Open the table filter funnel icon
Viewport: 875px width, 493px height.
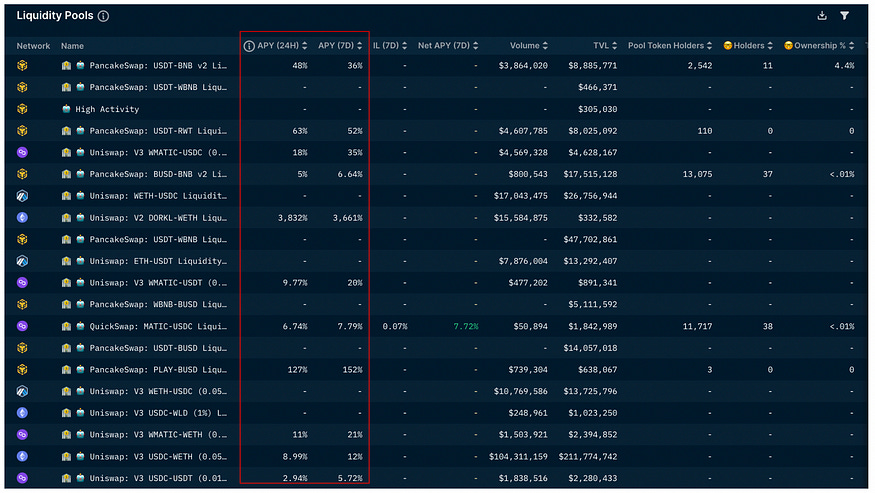(x=844, y=16)
